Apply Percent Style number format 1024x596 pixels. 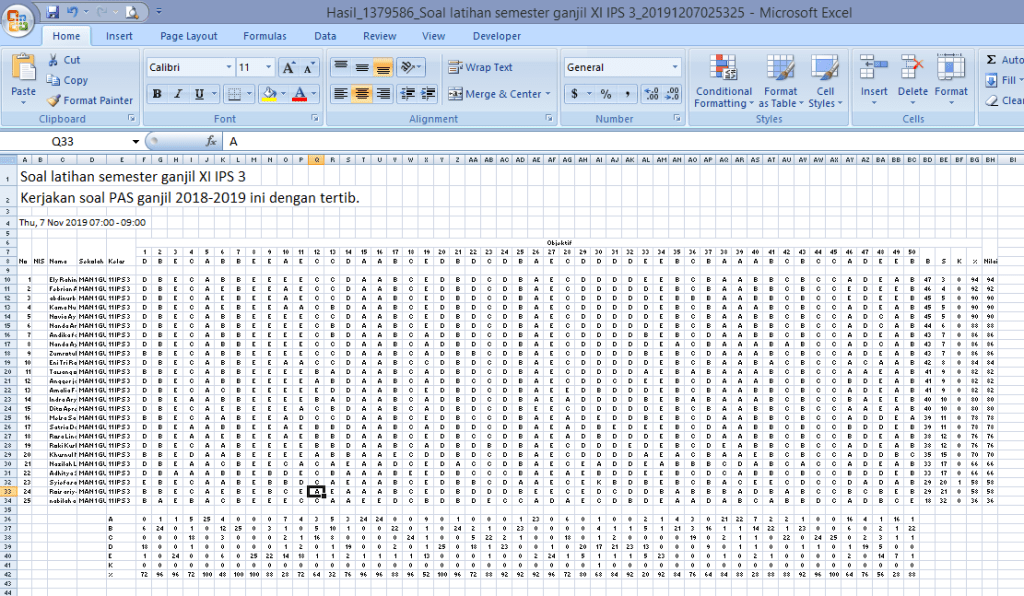click(605, 94)
